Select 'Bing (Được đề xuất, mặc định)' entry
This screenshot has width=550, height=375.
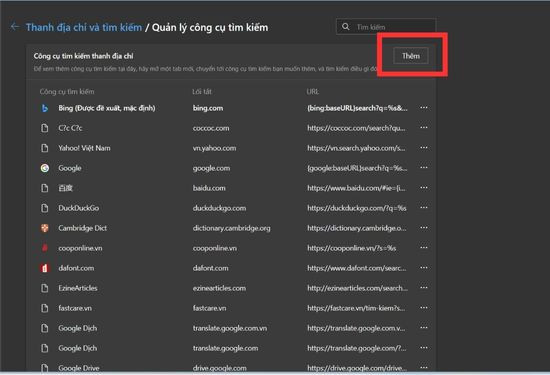coord(107,108)
